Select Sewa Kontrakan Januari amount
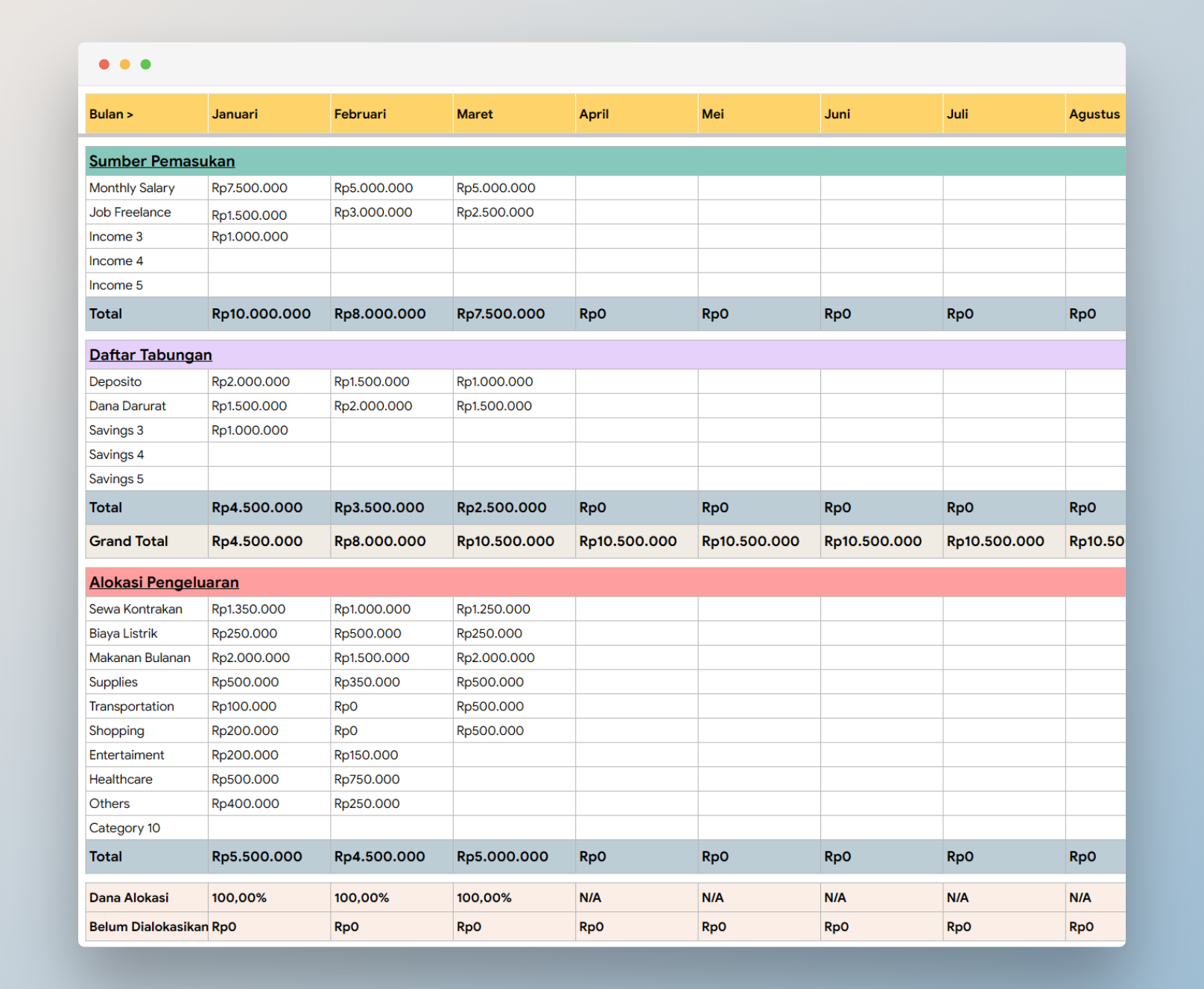 pyautogui.click(x=248, y=609)
